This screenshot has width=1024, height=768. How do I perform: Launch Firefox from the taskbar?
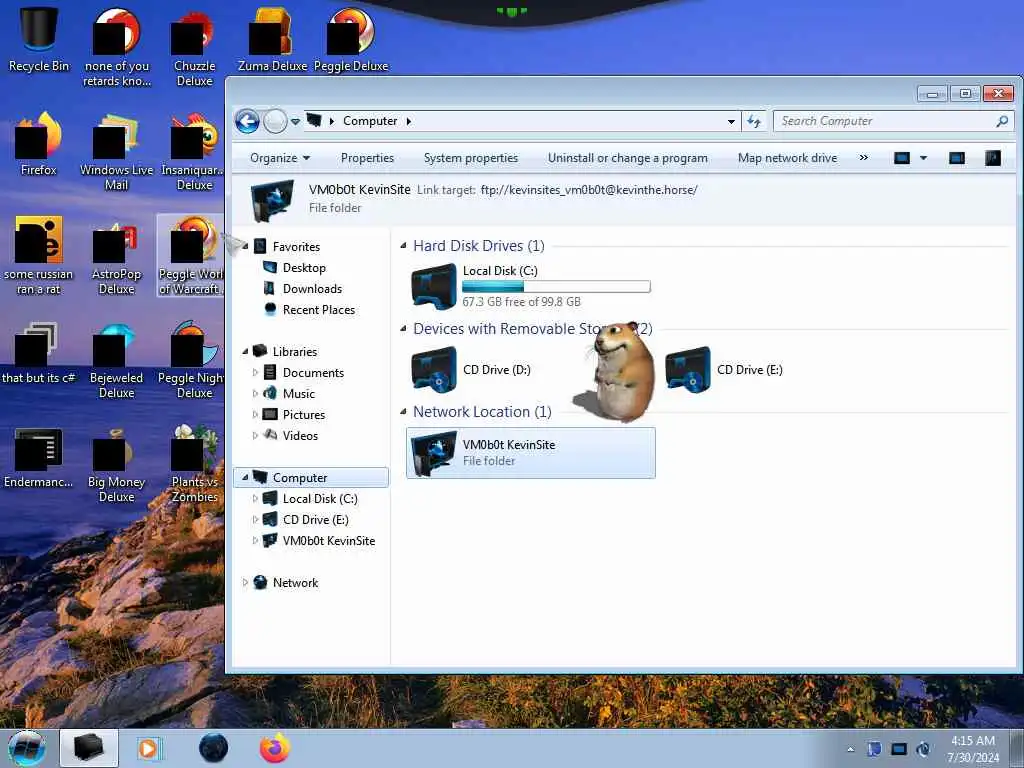(x=274, y=748)
